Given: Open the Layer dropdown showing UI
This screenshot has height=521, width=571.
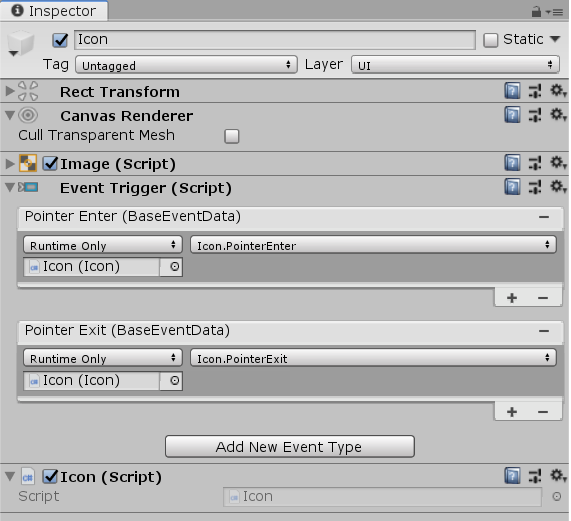Looking at the screenshot, I should 455,65.
